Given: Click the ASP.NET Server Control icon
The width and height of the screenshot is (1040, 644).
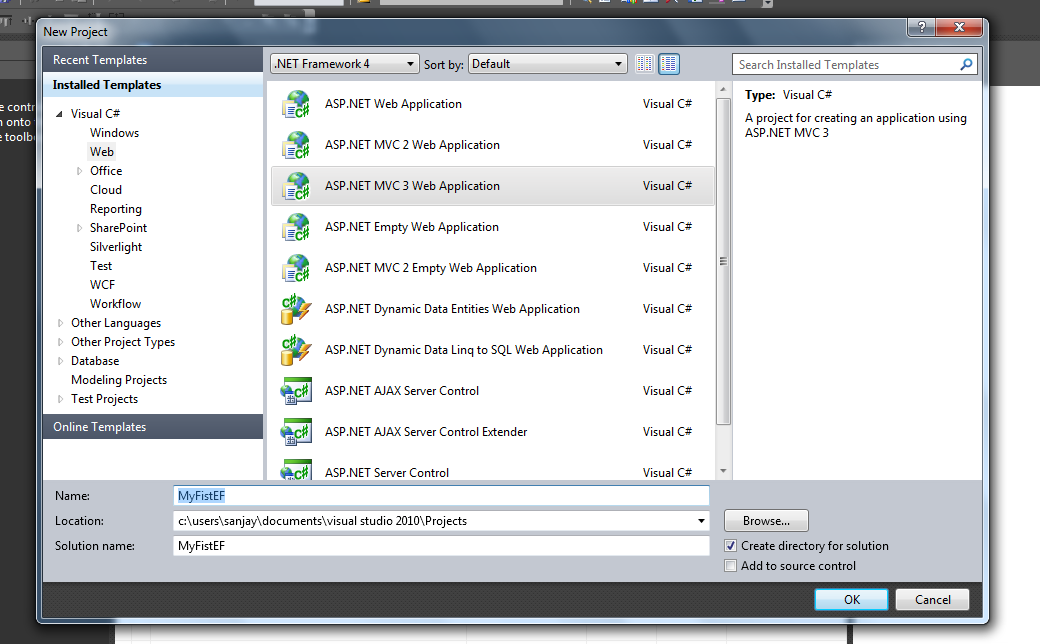Looking at the screenshot, I should pyautogui.click(x=296, y=470).
